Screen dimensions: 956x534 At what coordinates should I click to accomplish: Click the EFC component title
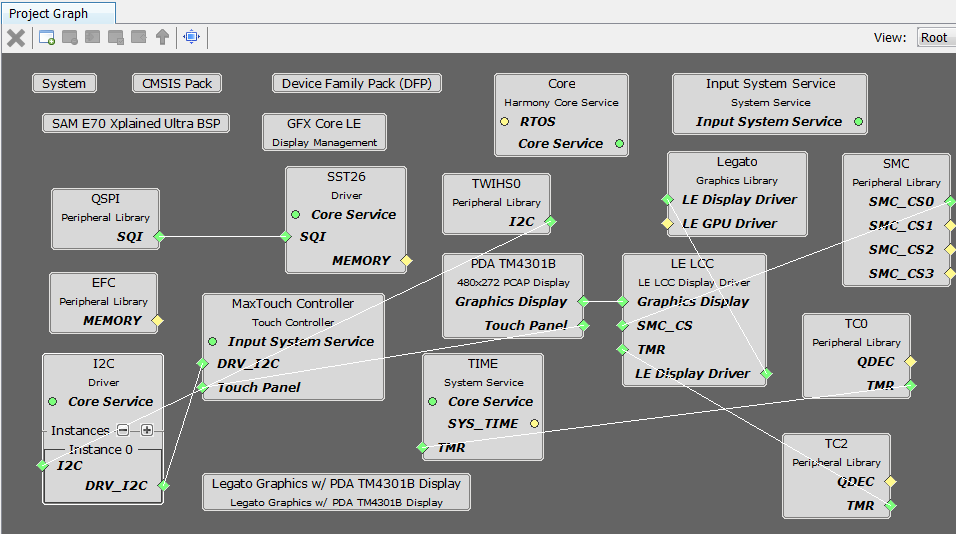pyautogui.click(x=104, y=283)
